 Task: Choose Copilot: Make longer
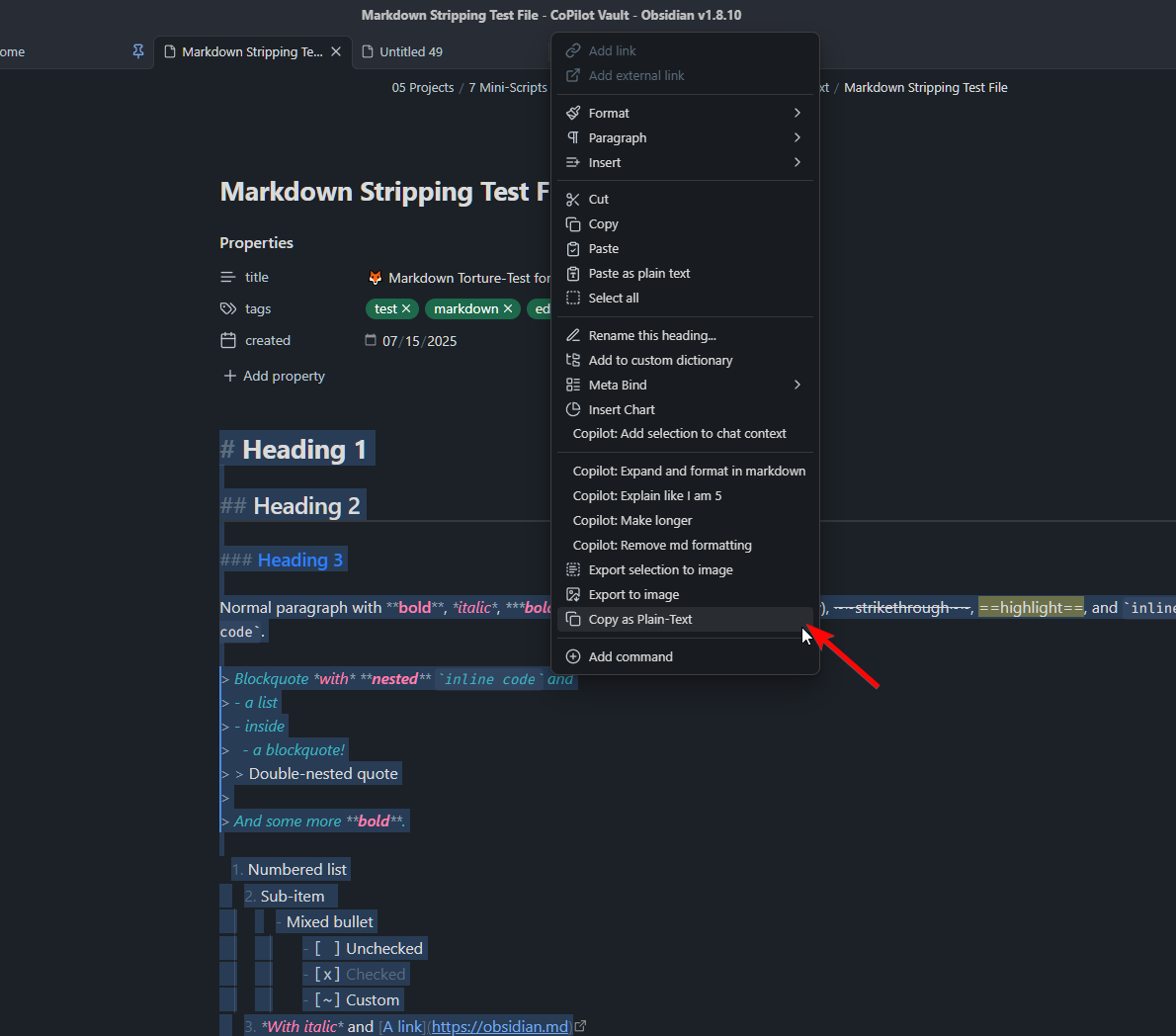686,521
